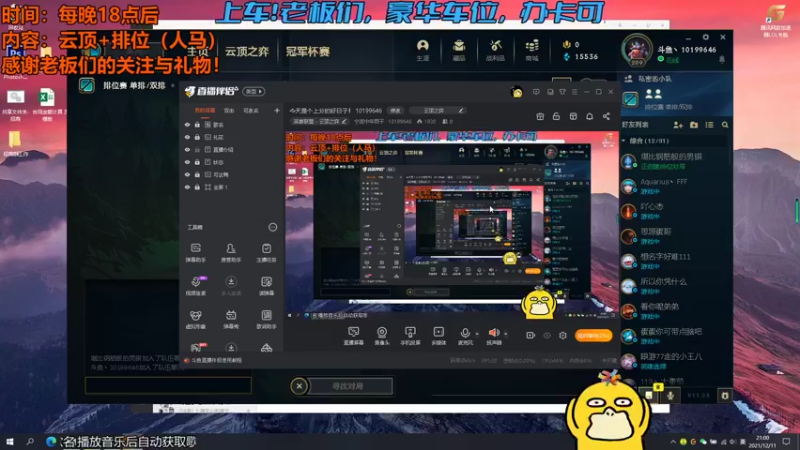The height and width of the screenshot is (450, 800).
Task: Open the hamburger menu in streaming app title bar
Action: [x=574, y=92]
